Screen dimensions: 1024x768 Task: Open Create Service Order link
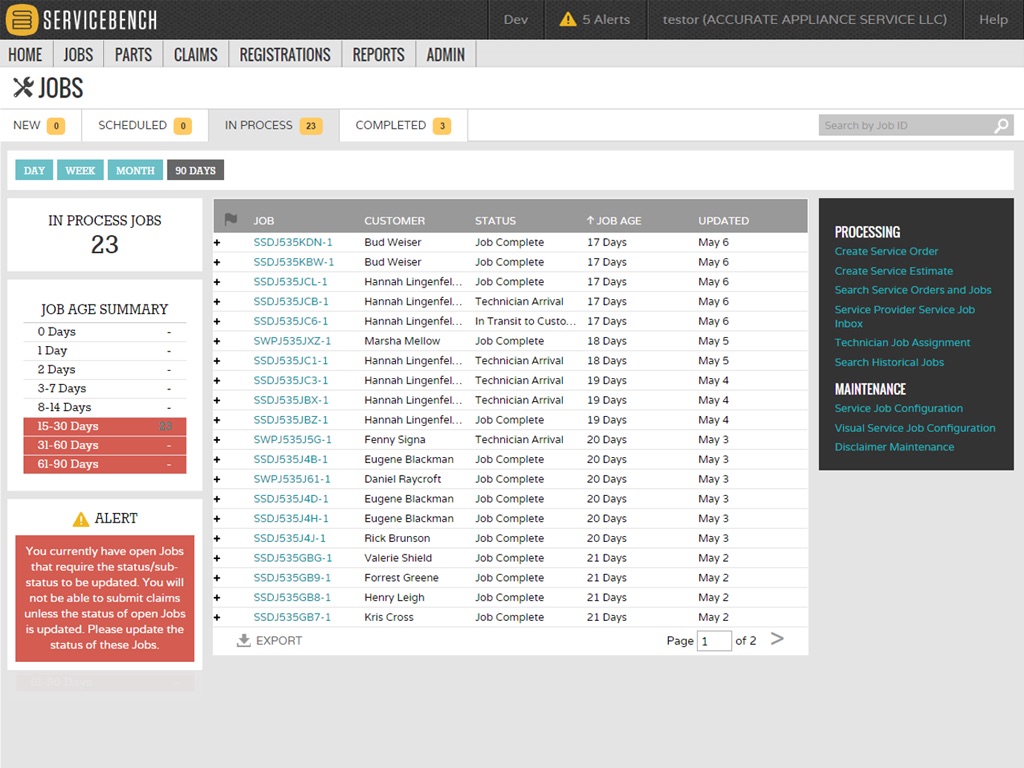pos(886,251)
